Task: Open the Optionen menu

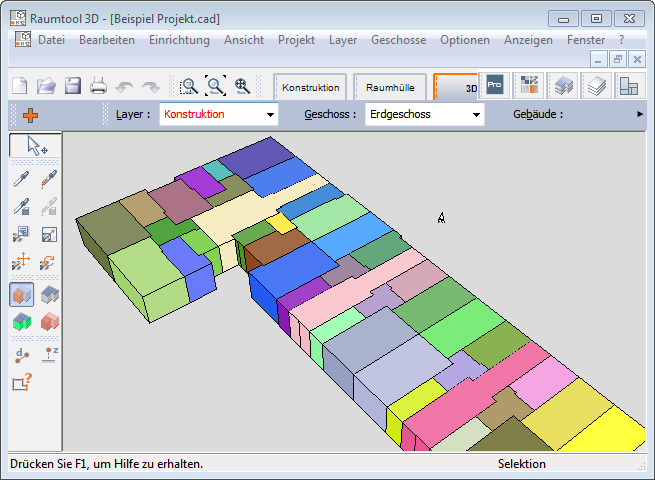Action: (465, 40)
